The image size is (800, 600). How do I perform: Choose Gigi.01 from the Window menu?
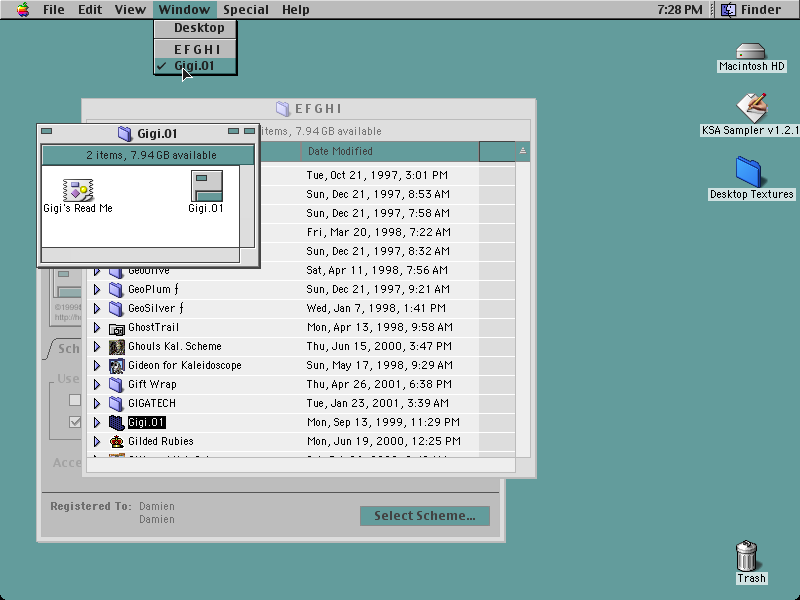click(x=195, y=66)
